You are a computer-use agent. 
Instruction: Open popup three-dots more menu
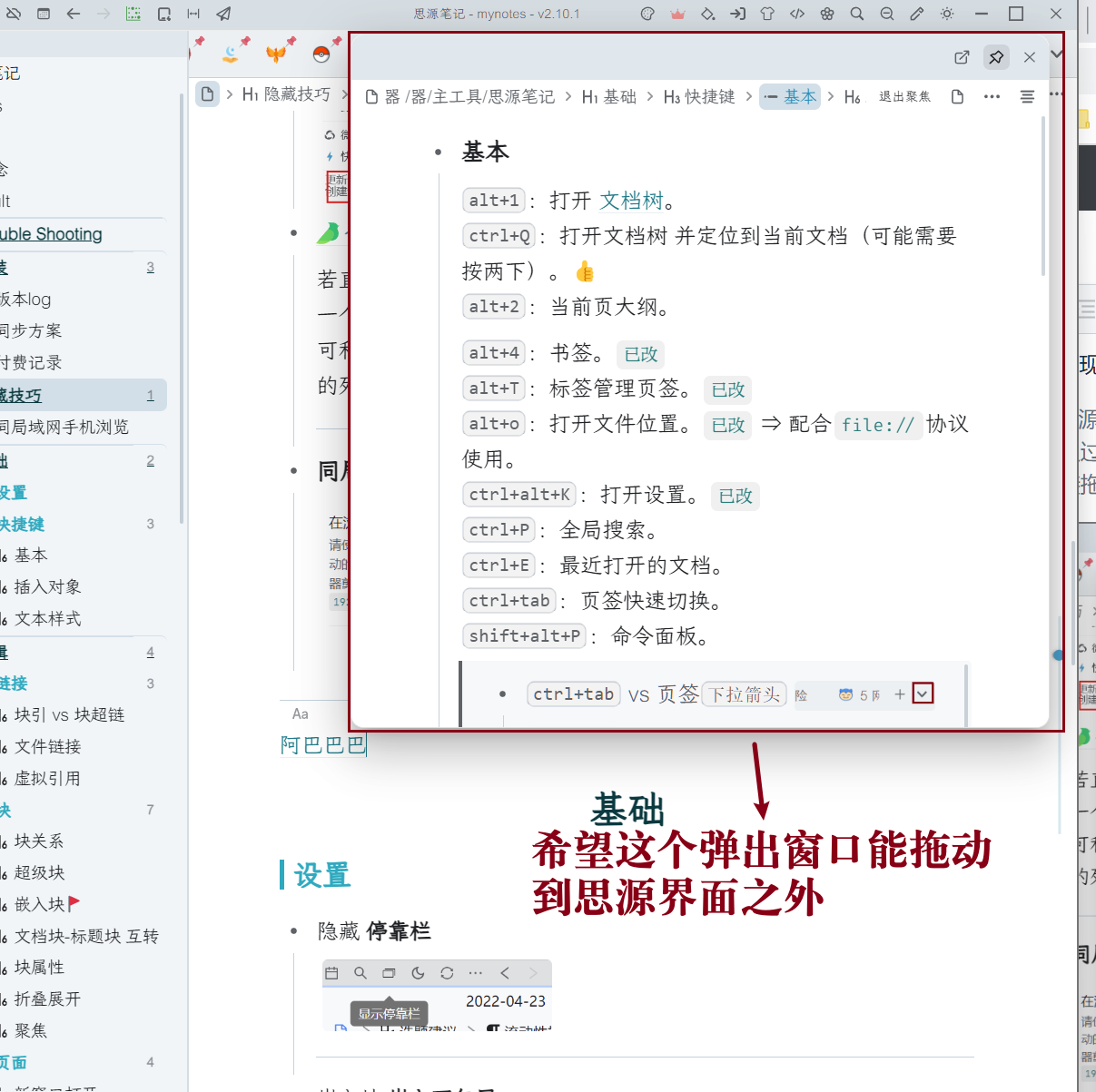click(x=992, y=96)
